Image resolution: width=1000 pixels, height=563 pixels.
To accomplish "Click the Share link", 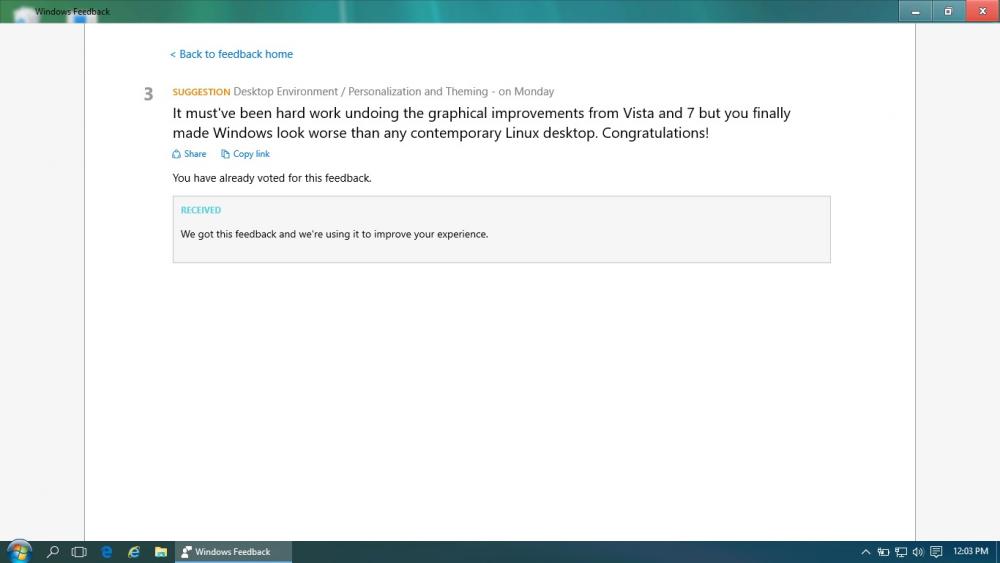I will (x=189, y=154).
